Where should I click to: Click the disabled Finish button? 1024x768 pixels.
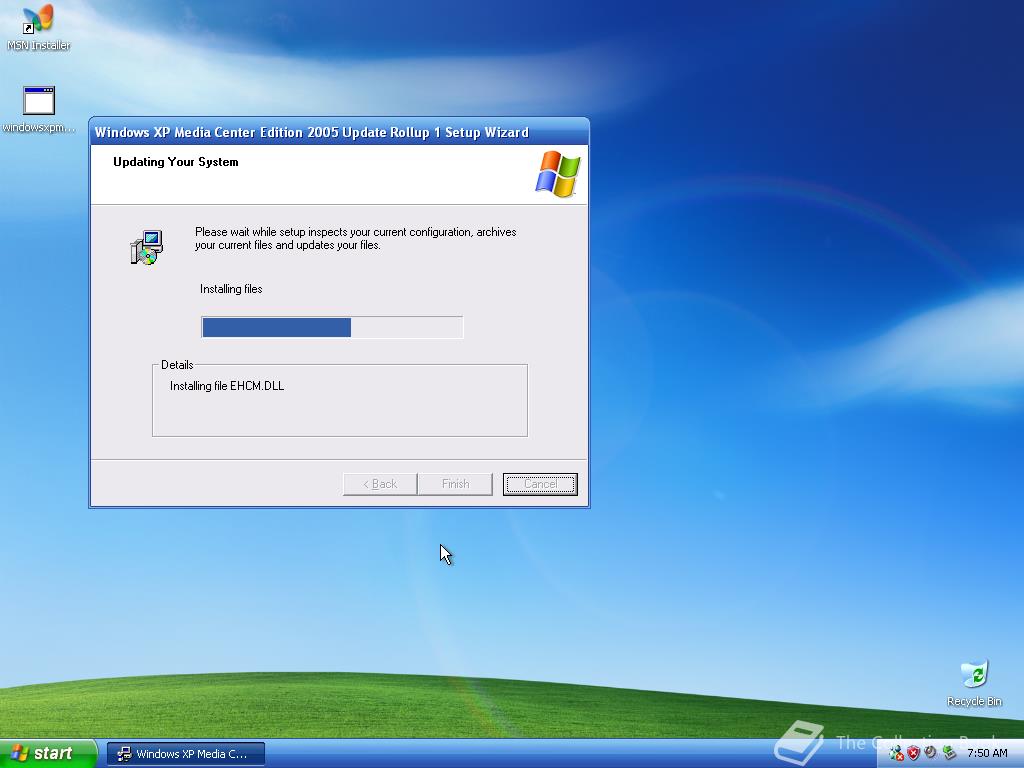coord(455,484)
